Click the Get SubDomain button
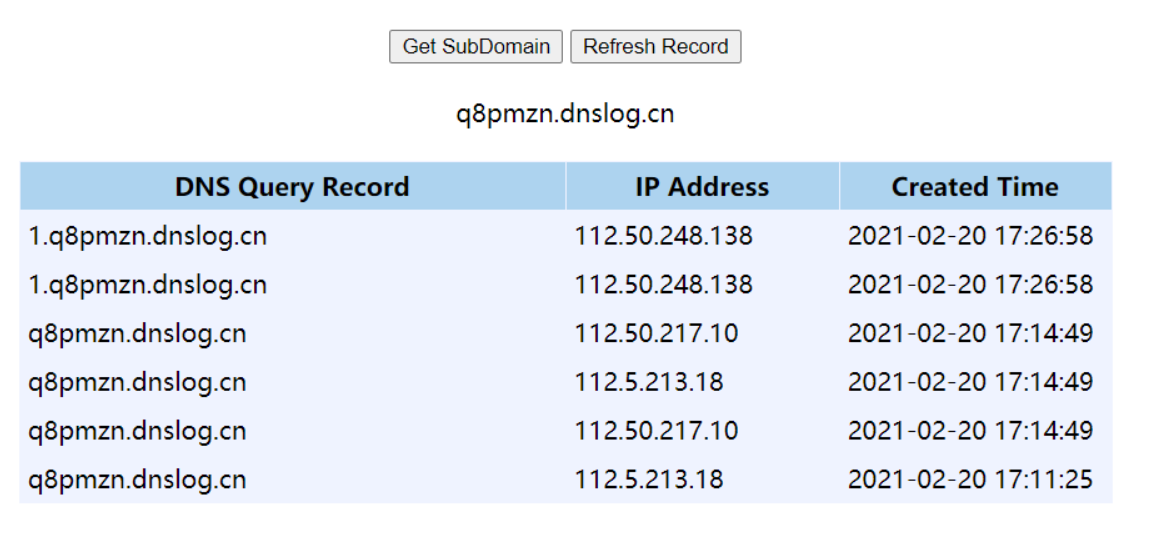 point(476,47)
